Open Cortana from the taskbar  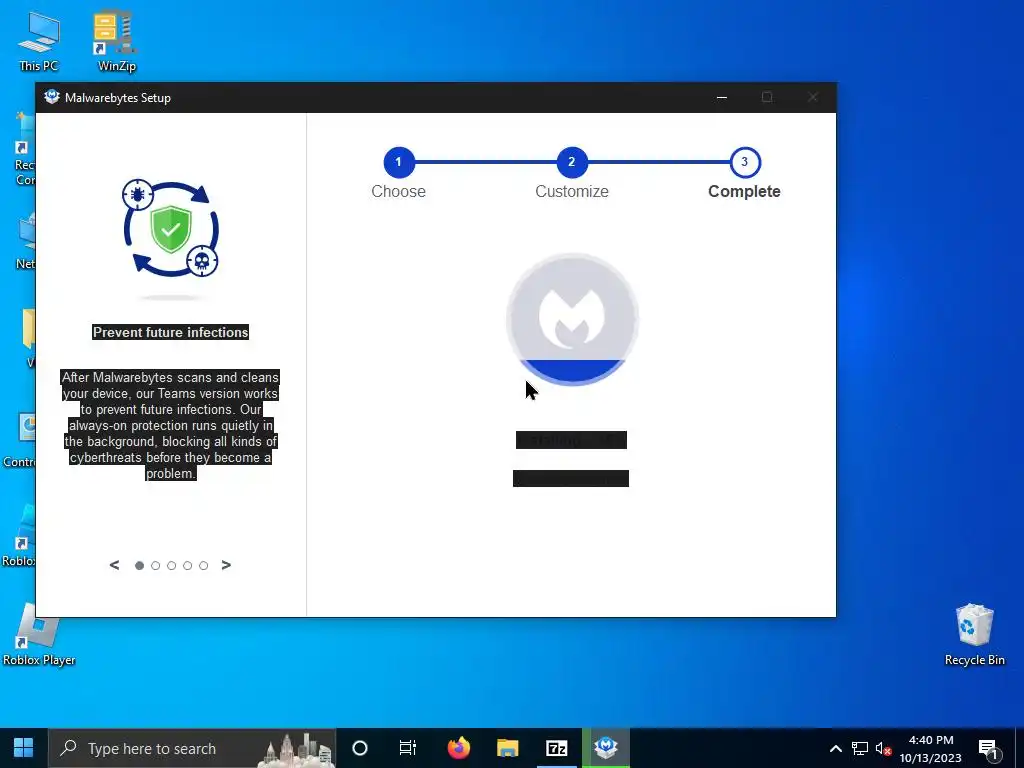click(360, 748)
